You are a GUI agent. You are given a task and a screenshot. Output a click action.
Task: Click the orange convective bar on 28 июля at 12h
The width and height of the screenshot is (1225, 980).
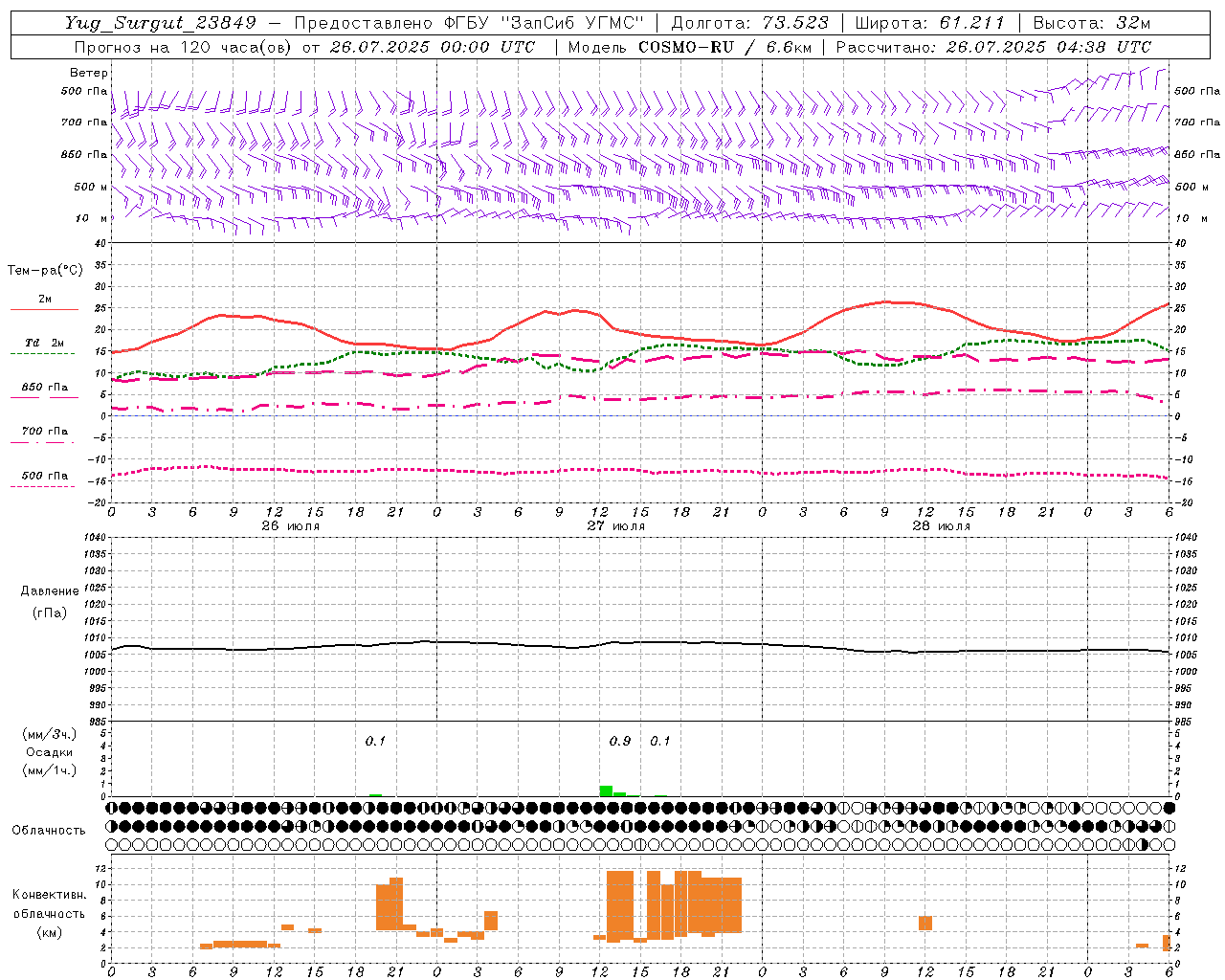coord(925,924)
